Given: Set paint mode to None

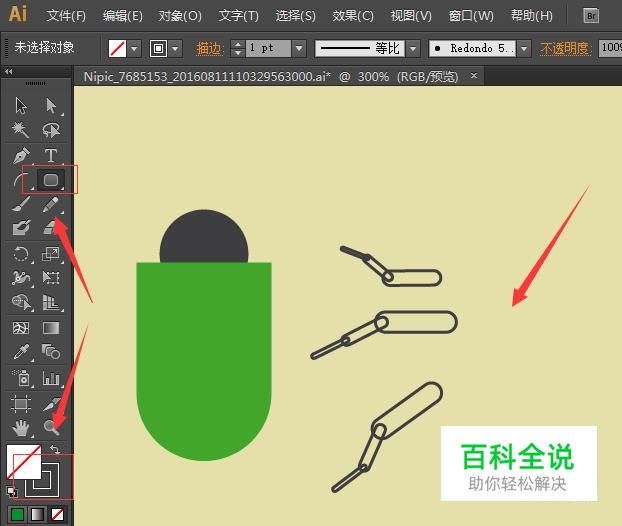Looking at the screenshot, I should (x=57, y=514).
